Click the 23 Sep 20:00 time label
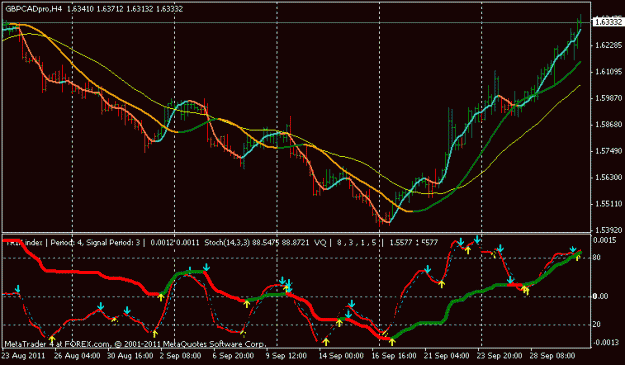This screenshot has height=365, width=625. pyautogui.click(x=500, y=355)
